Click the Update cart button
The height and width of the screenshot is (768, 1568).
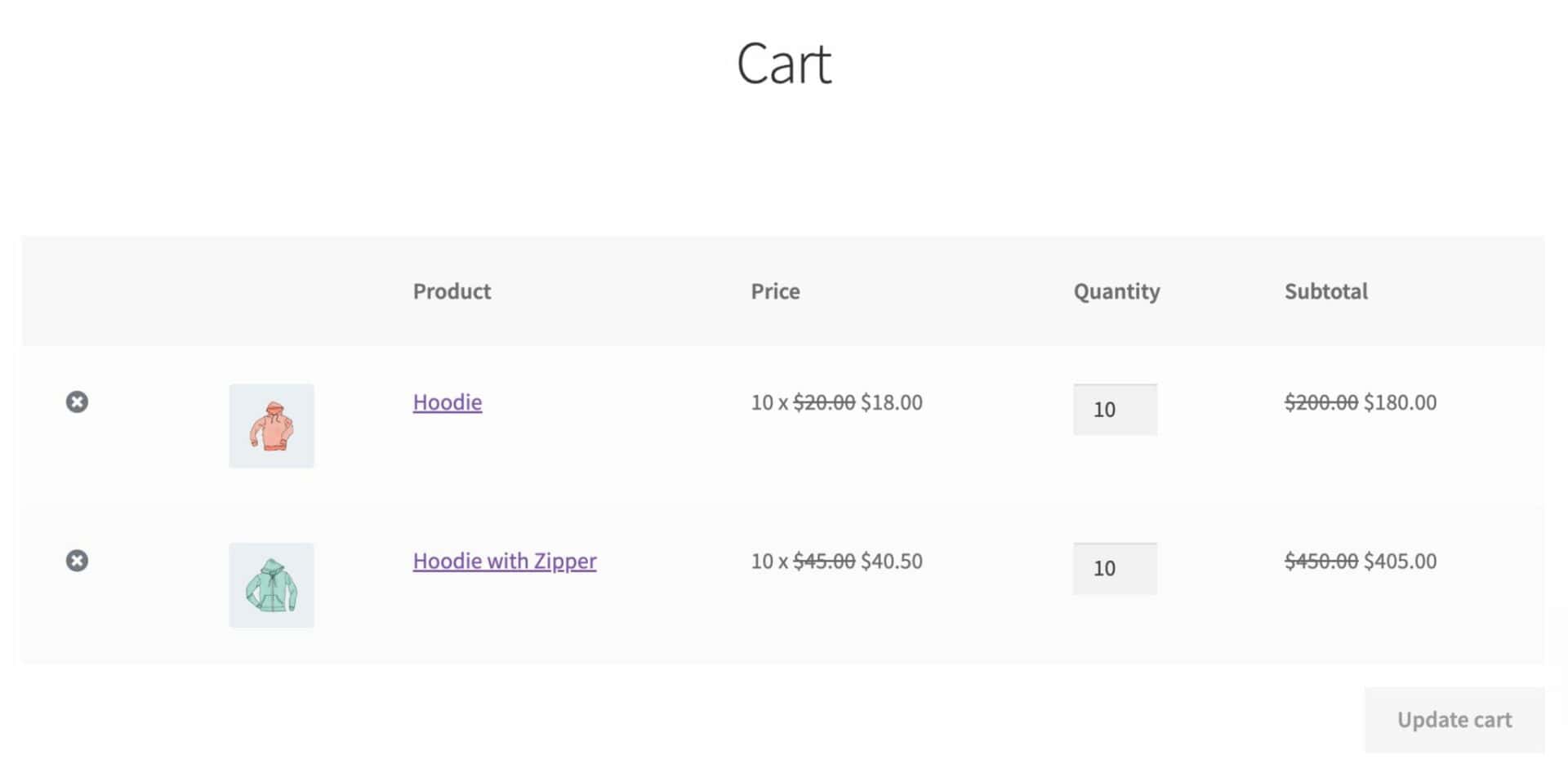pos(1454,720)
